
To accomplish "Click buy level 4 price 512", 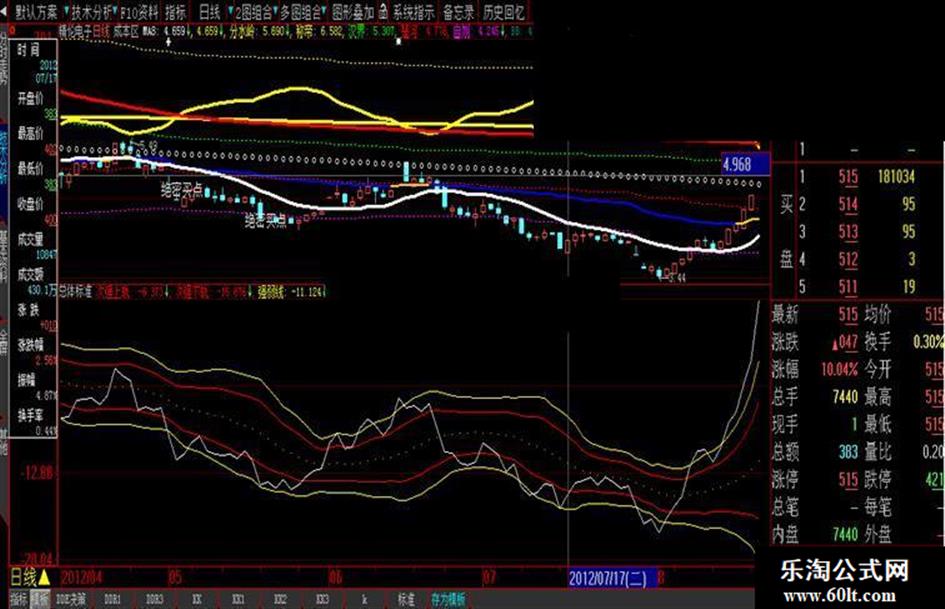I will [848, 259].
